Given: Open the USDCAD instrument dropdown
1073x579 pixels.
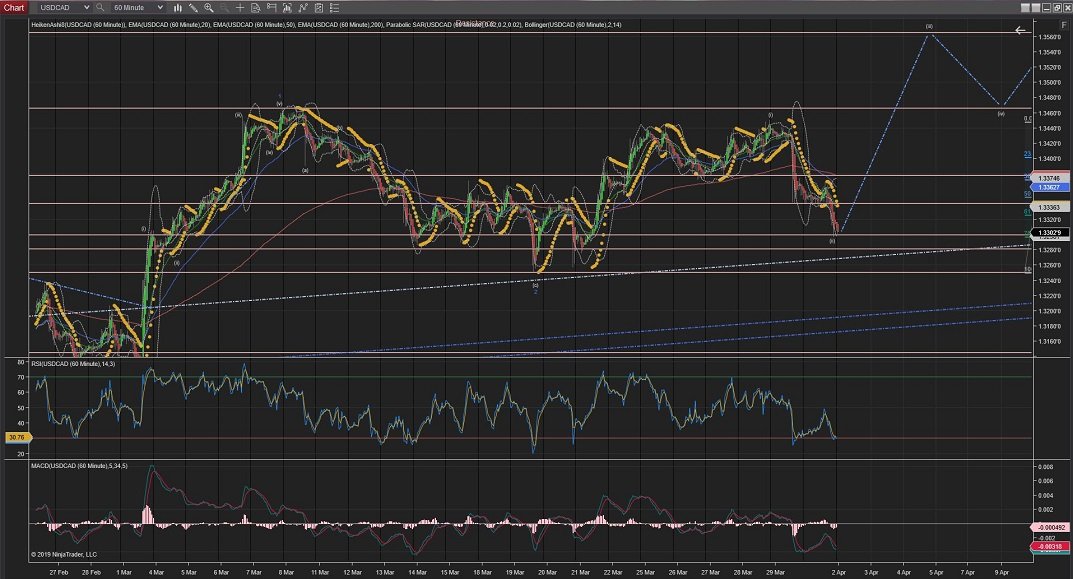Looking at the screenshot, I should point(55,8).
